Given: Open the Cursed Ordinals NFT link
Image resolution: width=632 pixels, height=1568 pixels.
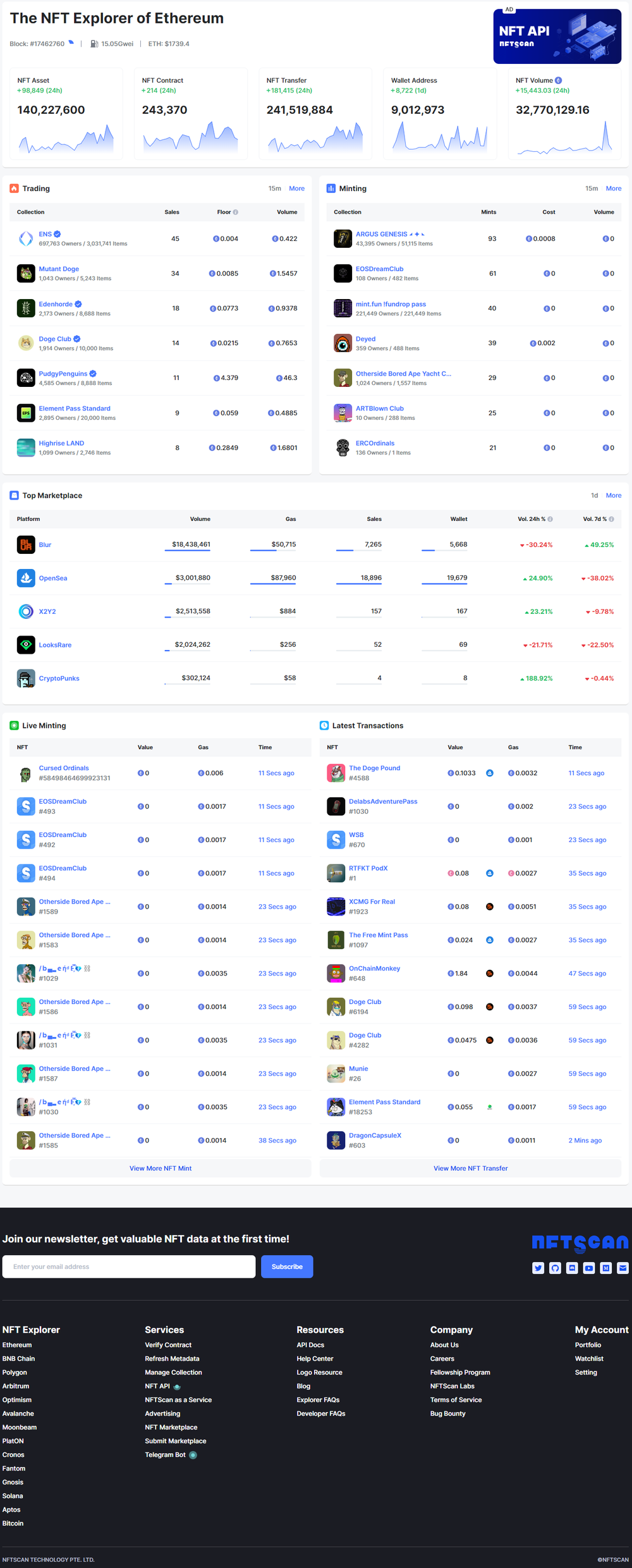Looking at the screenshot, I should (x=64, y=768).
